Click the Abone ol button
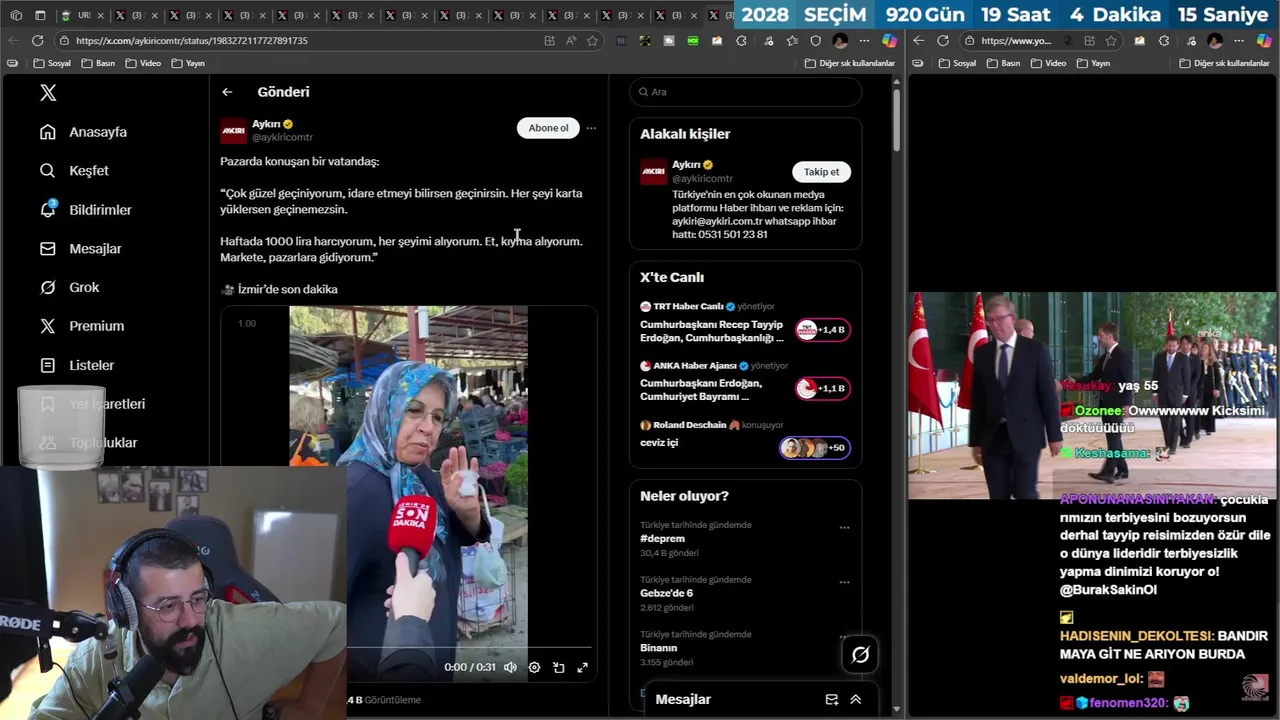Viewport: 1280px width, 720px height. coord(548,128)
